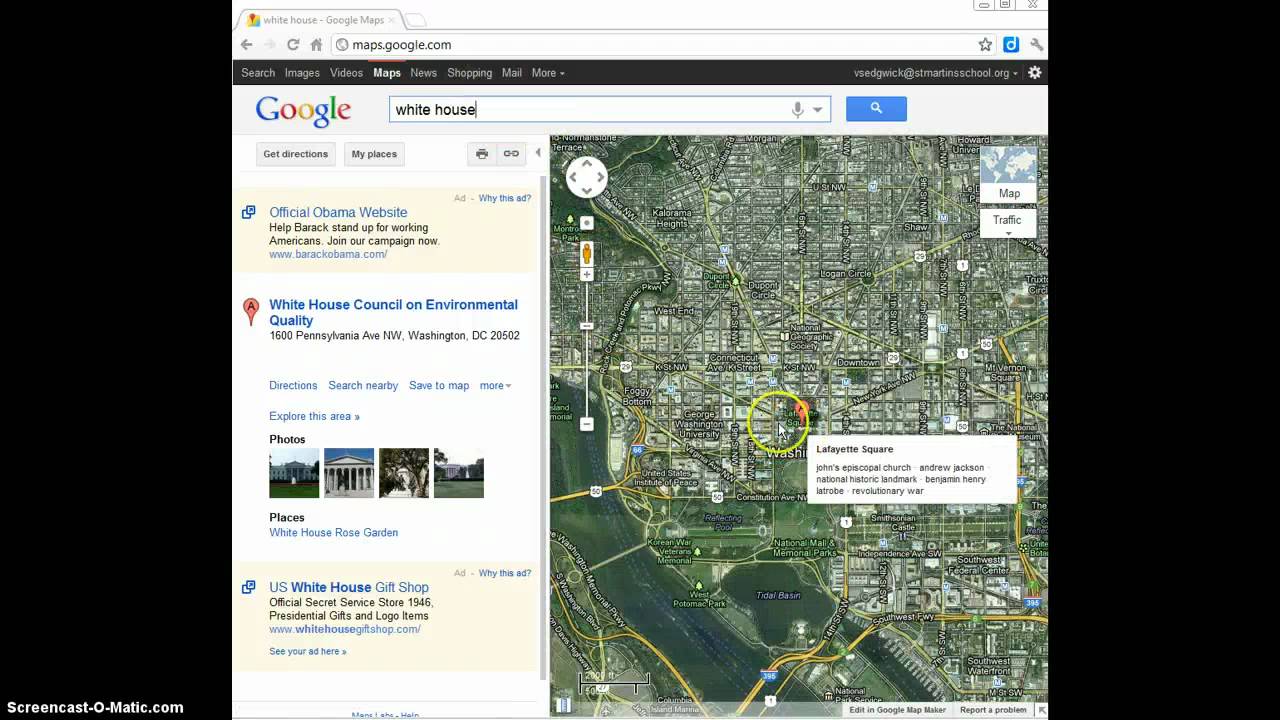Open Official Obama Website ad link
The image size is (1280, 720).
tap(338, 212)
